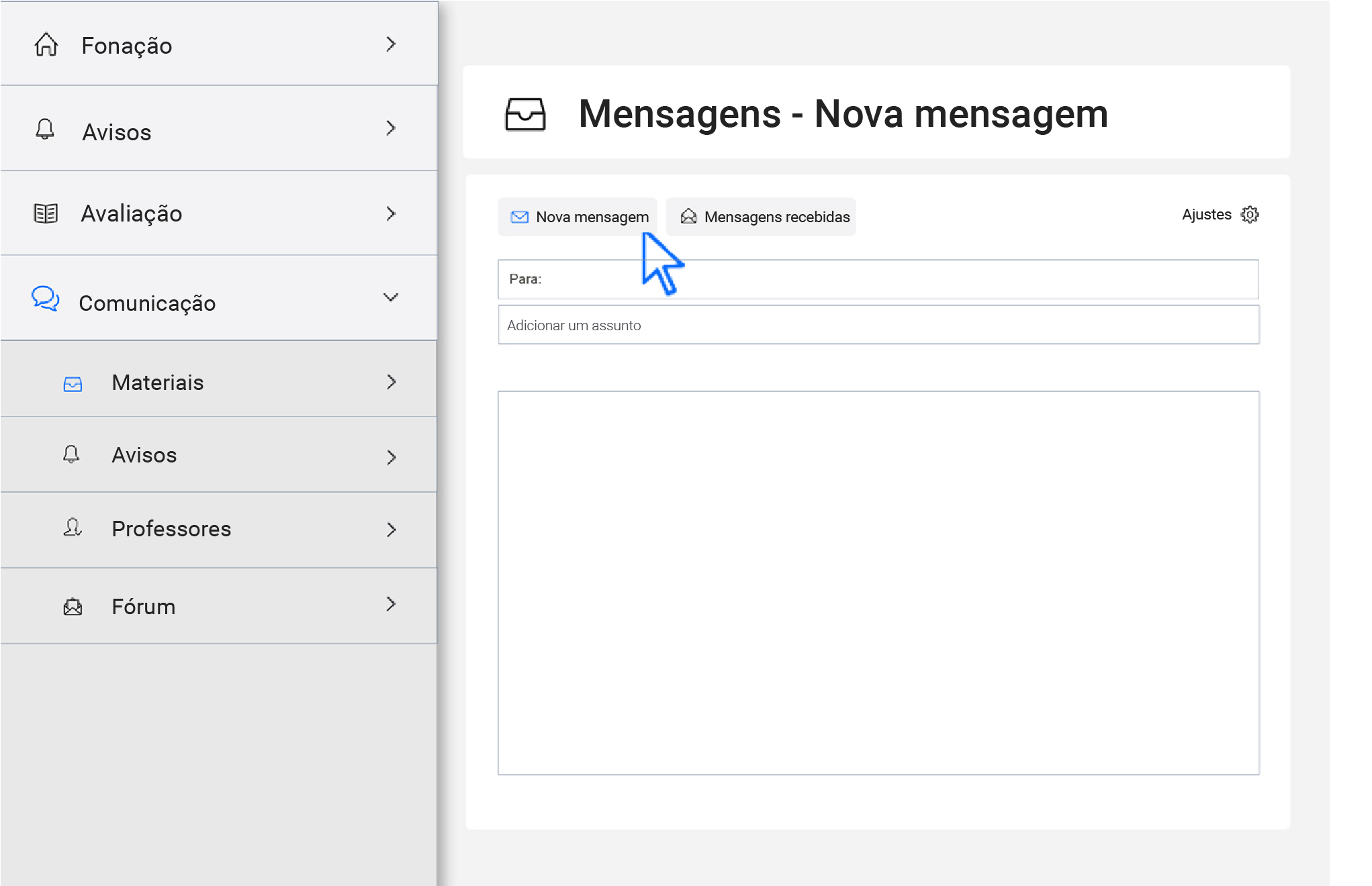The width and height of the screenshot is (1372, 886).
Task: Click the open envelope icon on Mensagens recebidas
Action: click(x=688, y=216)
